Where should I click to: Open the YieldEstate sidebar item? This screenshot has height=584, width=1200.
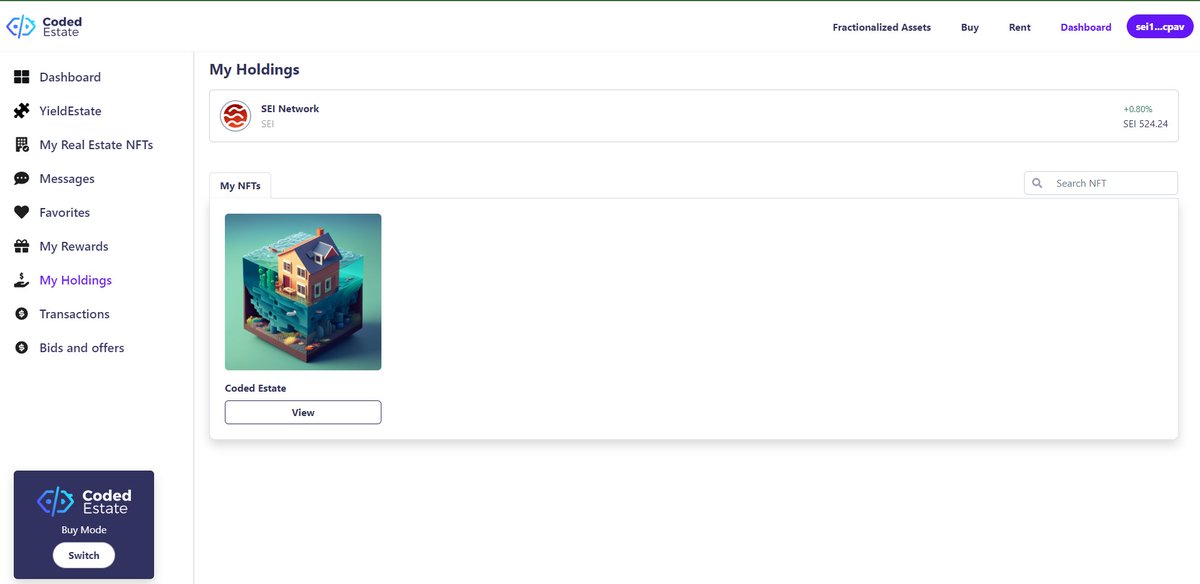click(70, 111)
